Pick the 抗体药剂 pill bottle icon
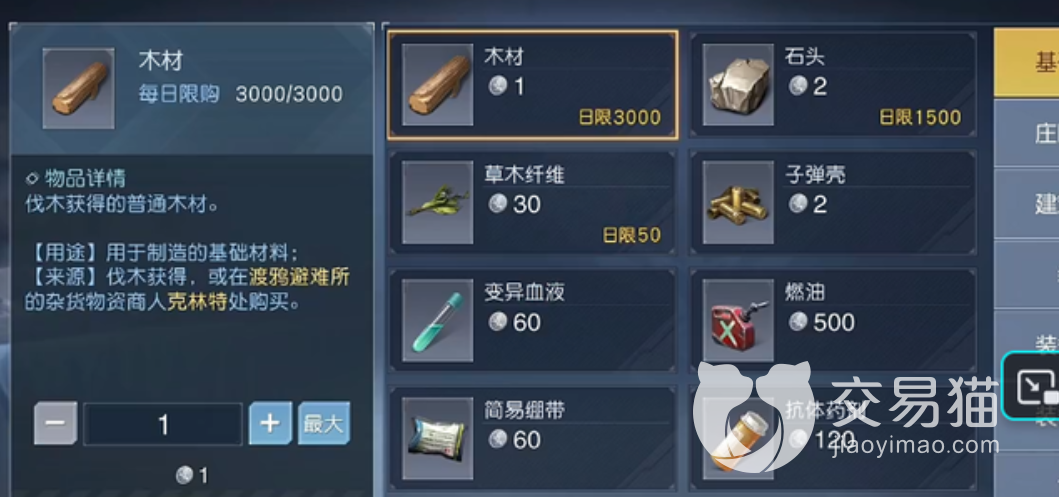The image size is (1059, 497). coord(738,438)
